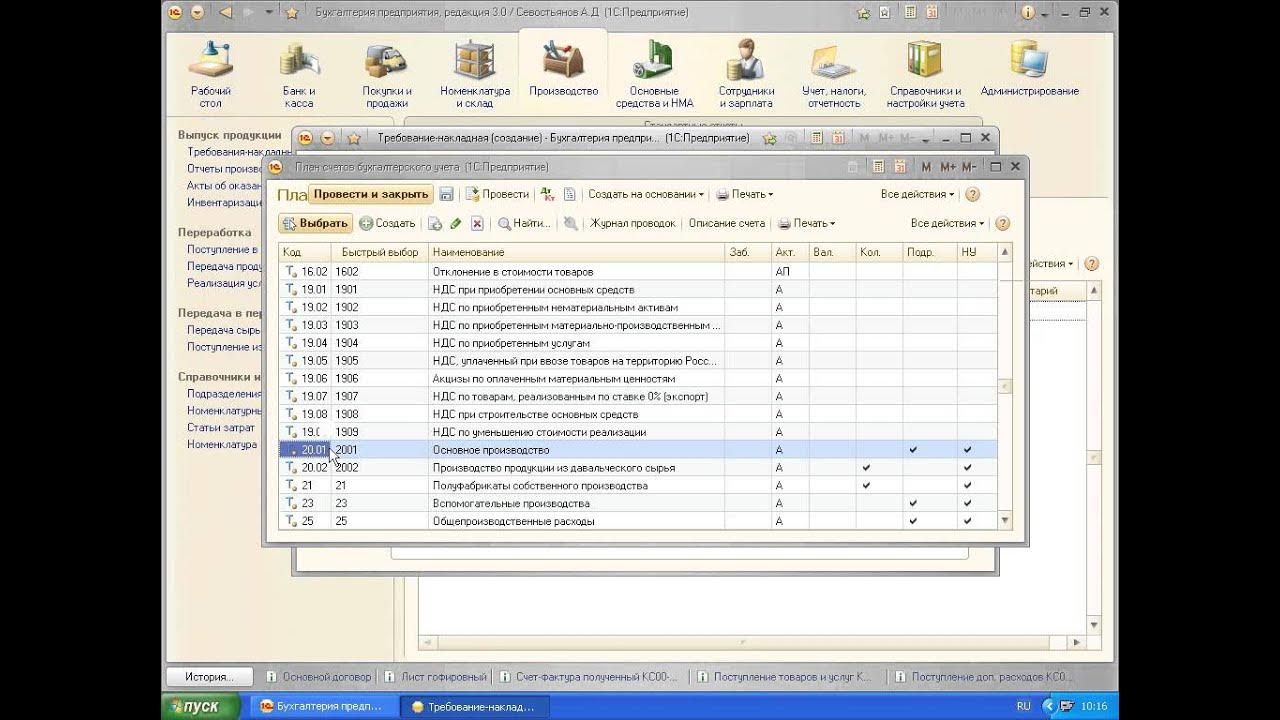
Task: Click the История... button
Action: tap(208, 676)
